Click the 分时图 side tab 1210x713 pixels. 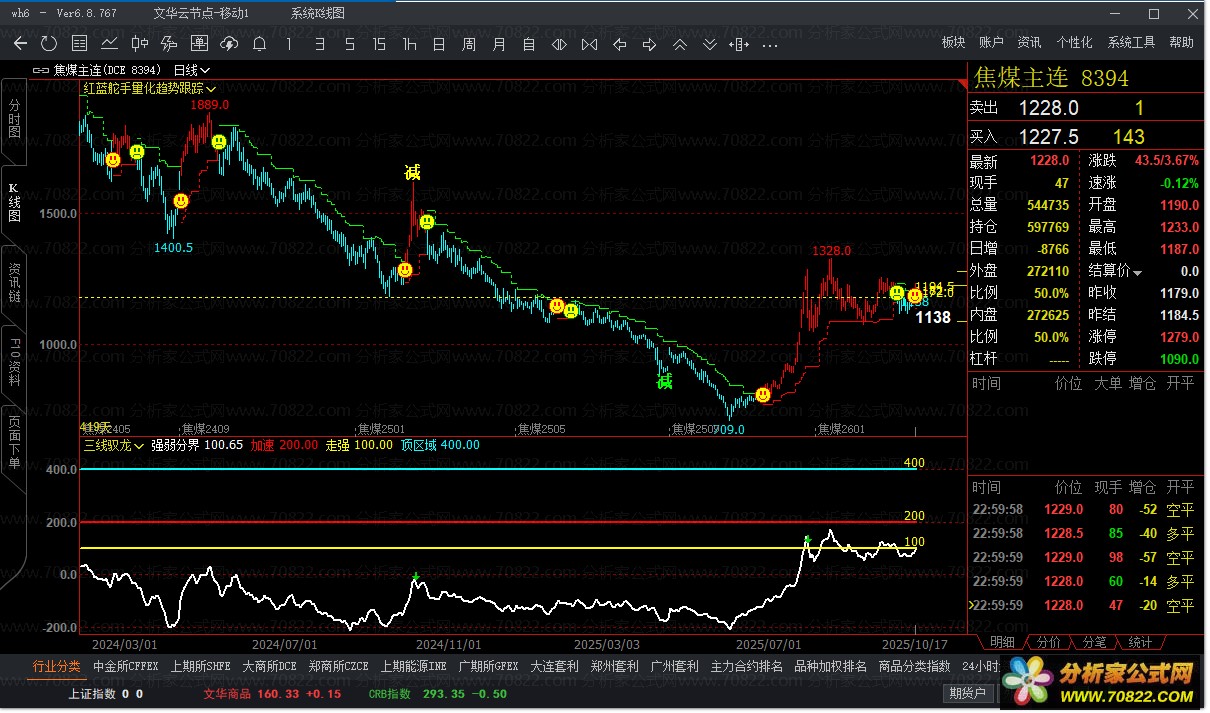click(14, 119)
